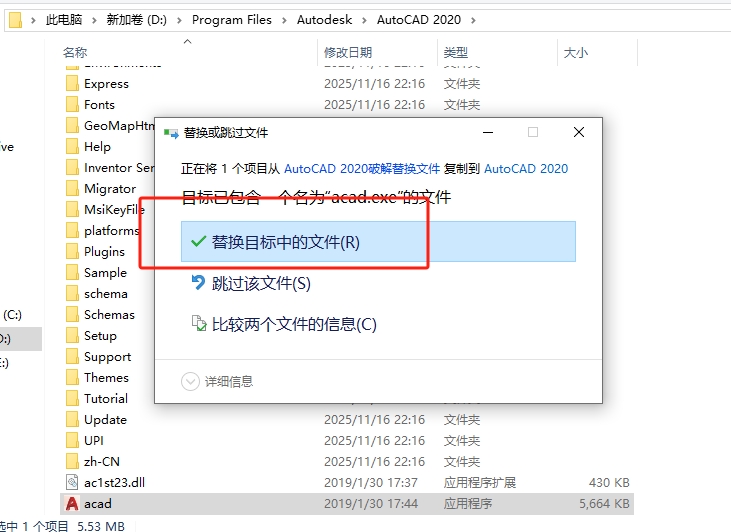731x532 pixels.
Task: Click the 430 KB size cell
Action: 609,483
